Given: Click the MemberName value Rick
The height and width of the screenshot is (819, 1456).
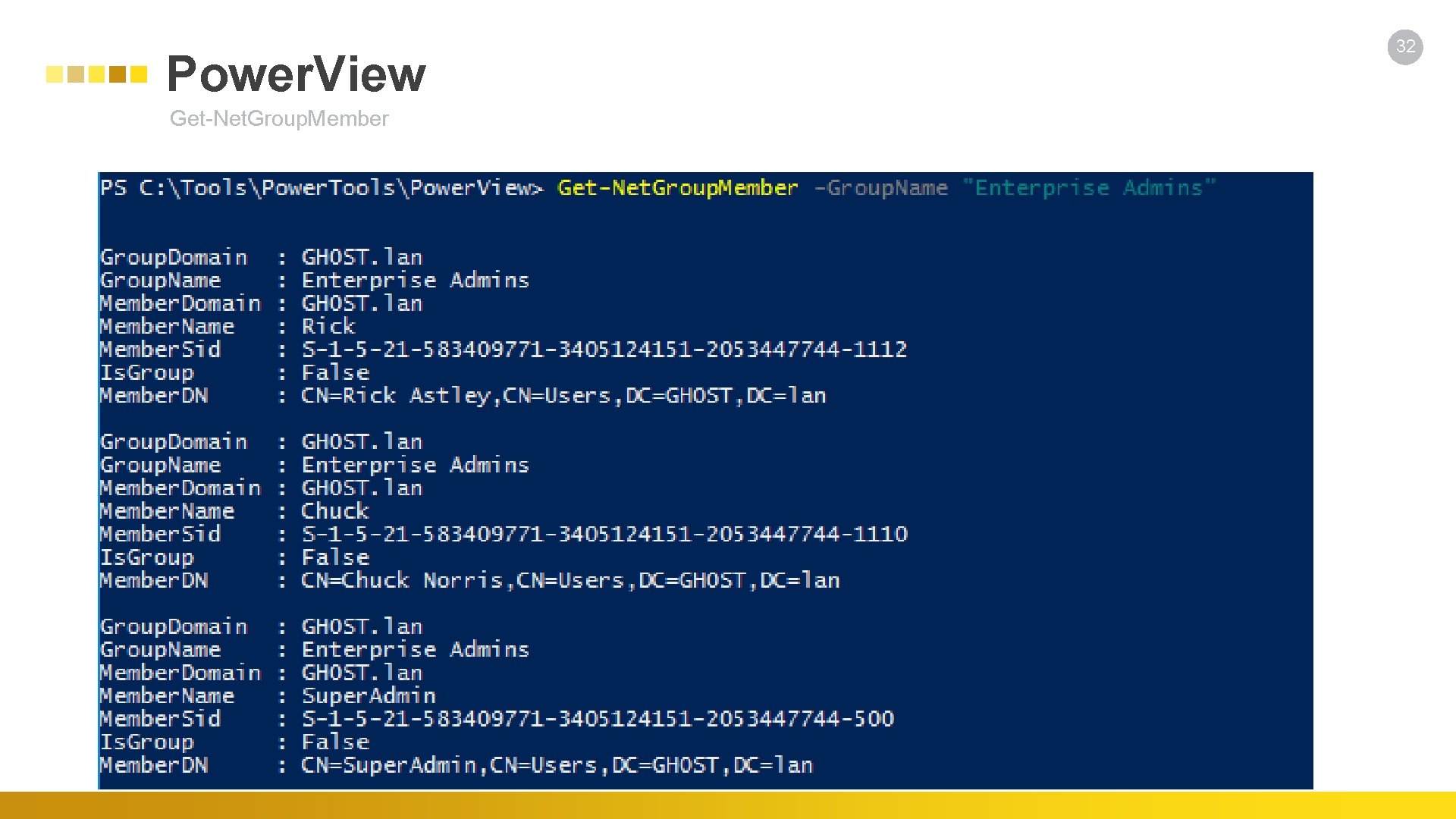Looking at the screenshot, I should pyautogui.click(x=328, y=327).
